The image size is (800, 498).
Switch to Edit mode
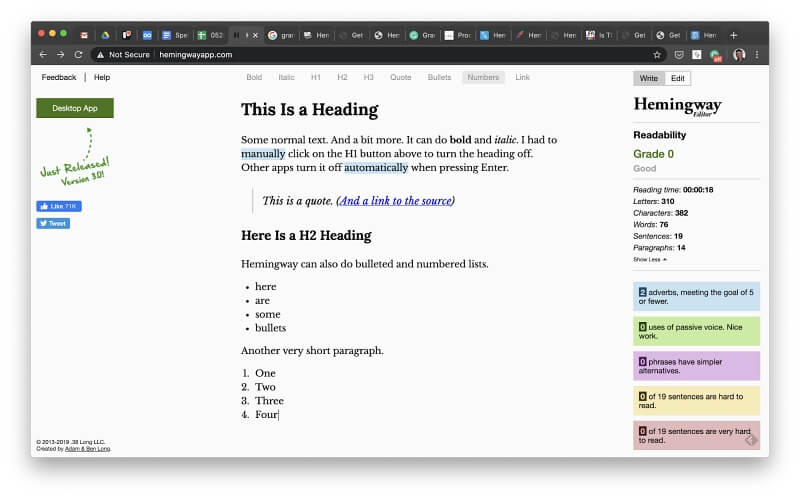point(678,78)
